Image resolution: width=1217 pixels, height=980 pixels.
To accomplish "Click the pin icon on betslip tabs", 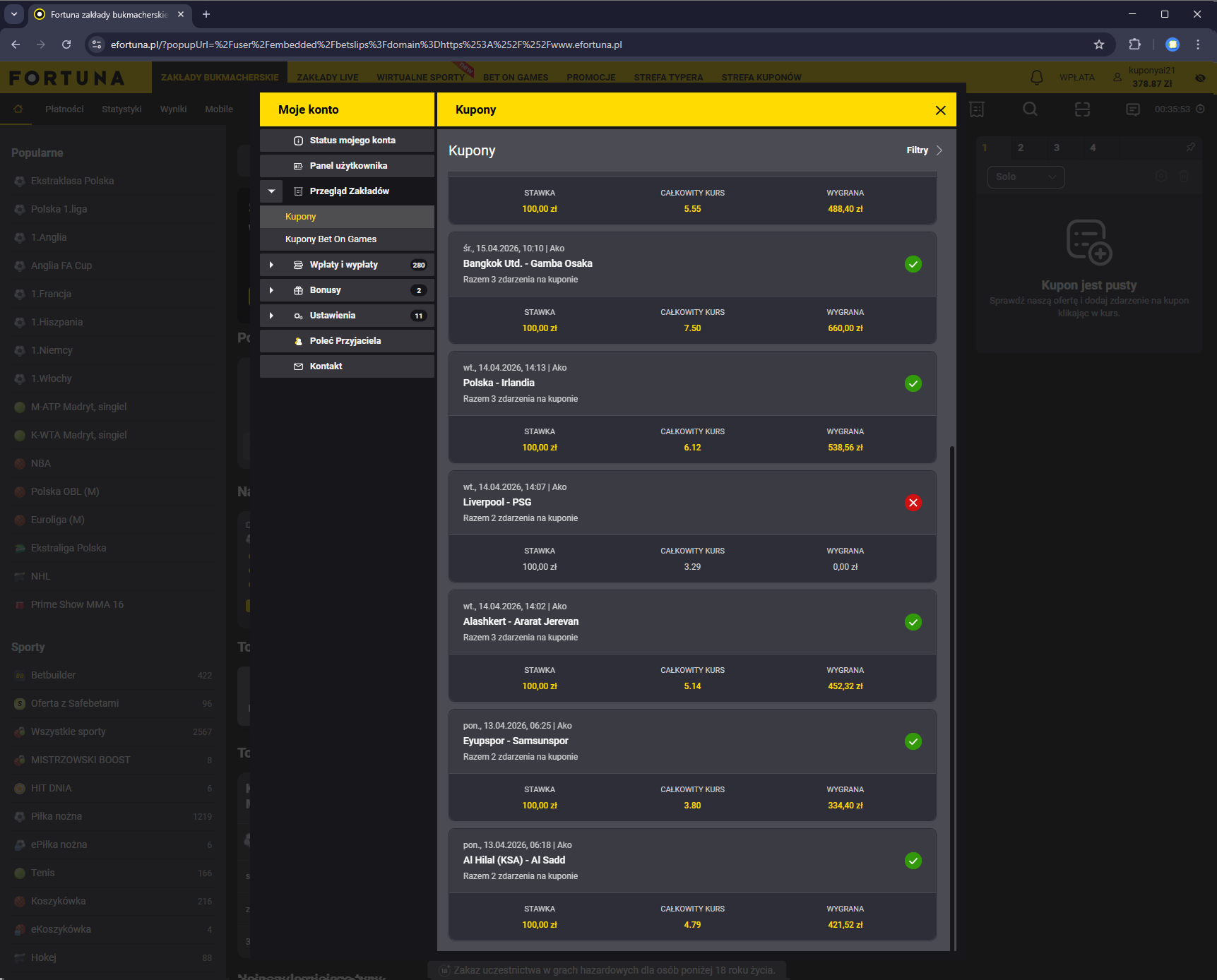I will tap(1190, 148).
